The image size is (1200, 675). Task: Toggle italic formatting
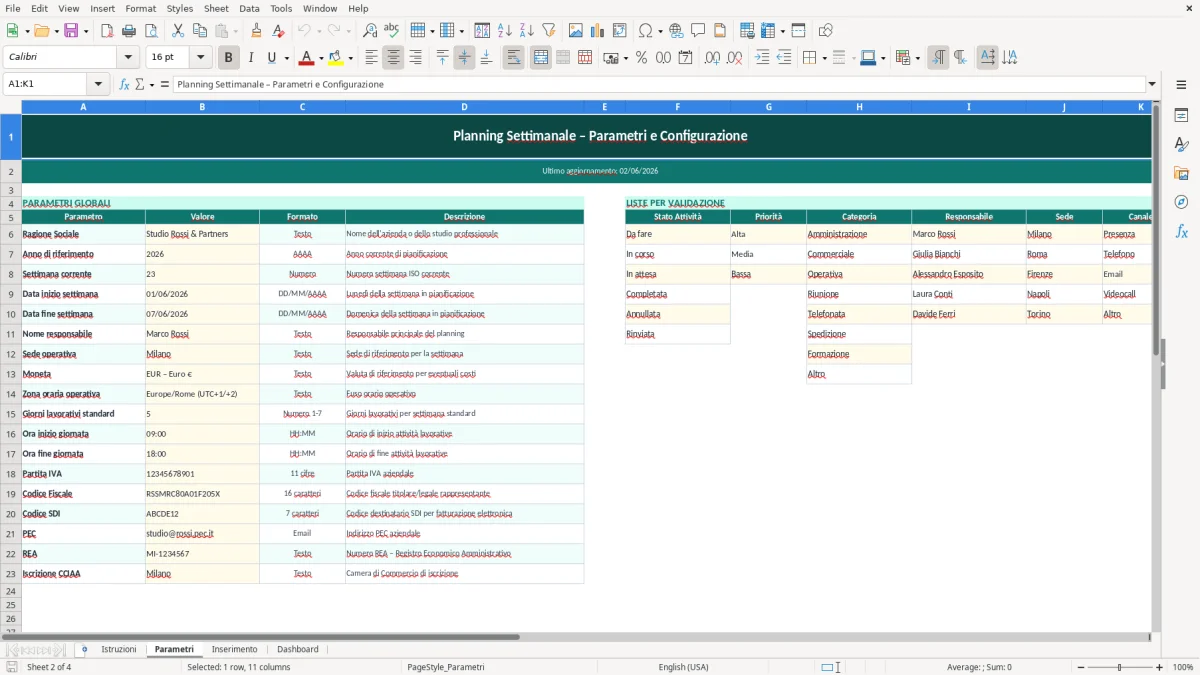click(251, 58)
